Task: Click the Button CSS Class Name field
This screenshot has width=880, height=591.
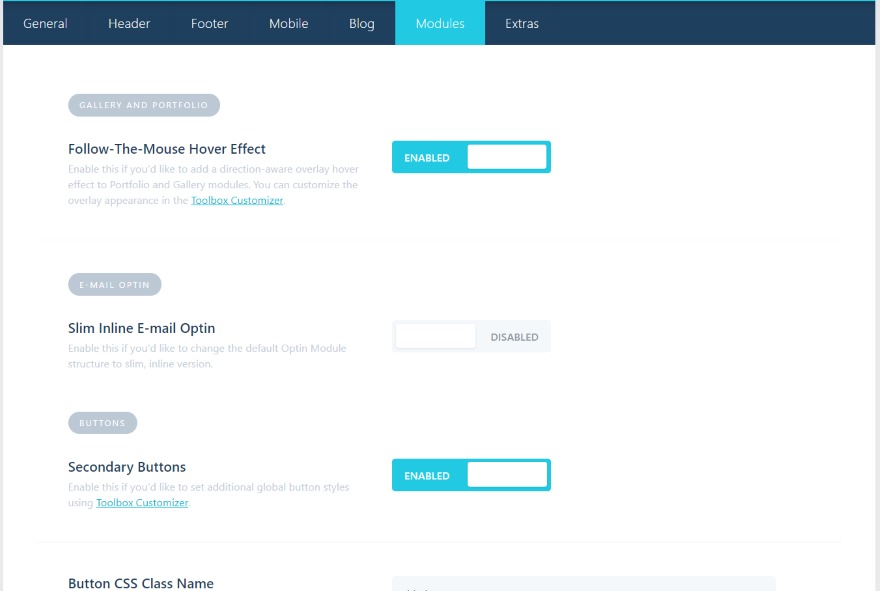Action: (584, 584)
